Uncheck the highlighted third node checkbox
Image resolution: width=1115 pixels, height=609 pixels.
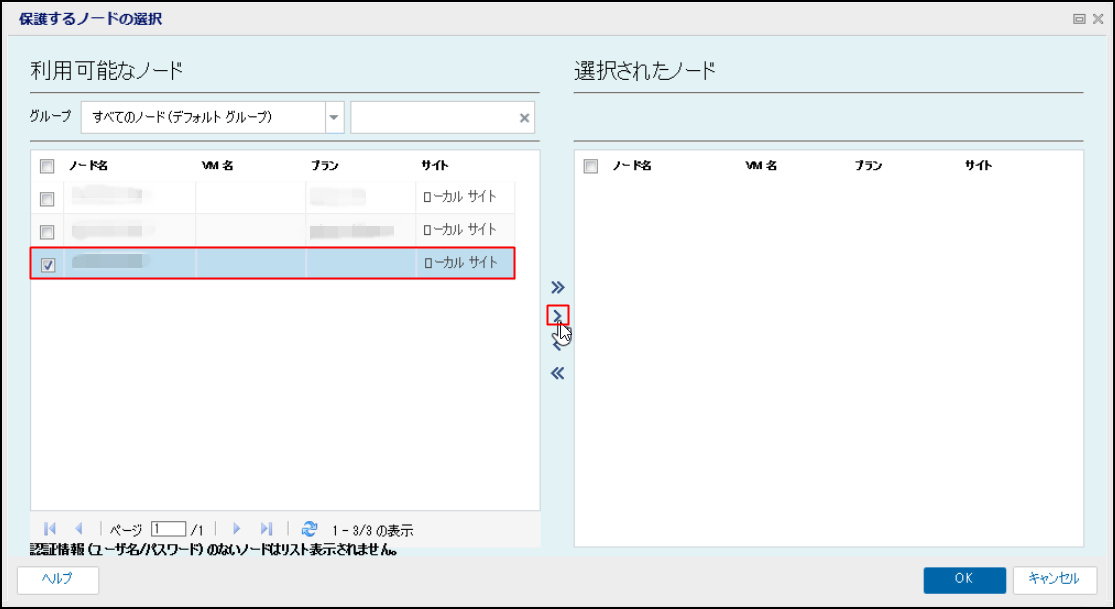tap(48, 265)
